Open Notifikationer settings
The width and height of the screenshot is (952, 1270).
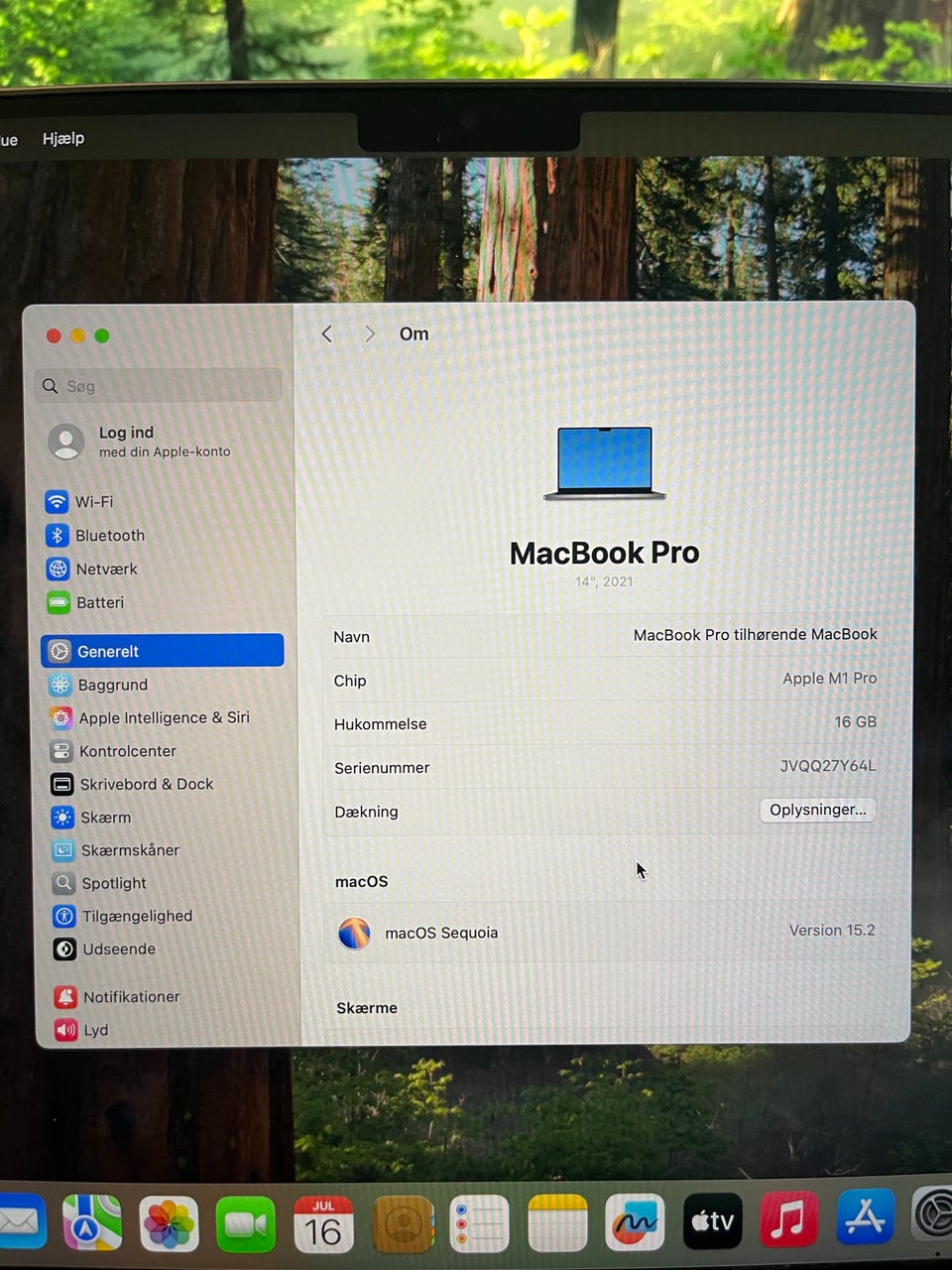131,997
